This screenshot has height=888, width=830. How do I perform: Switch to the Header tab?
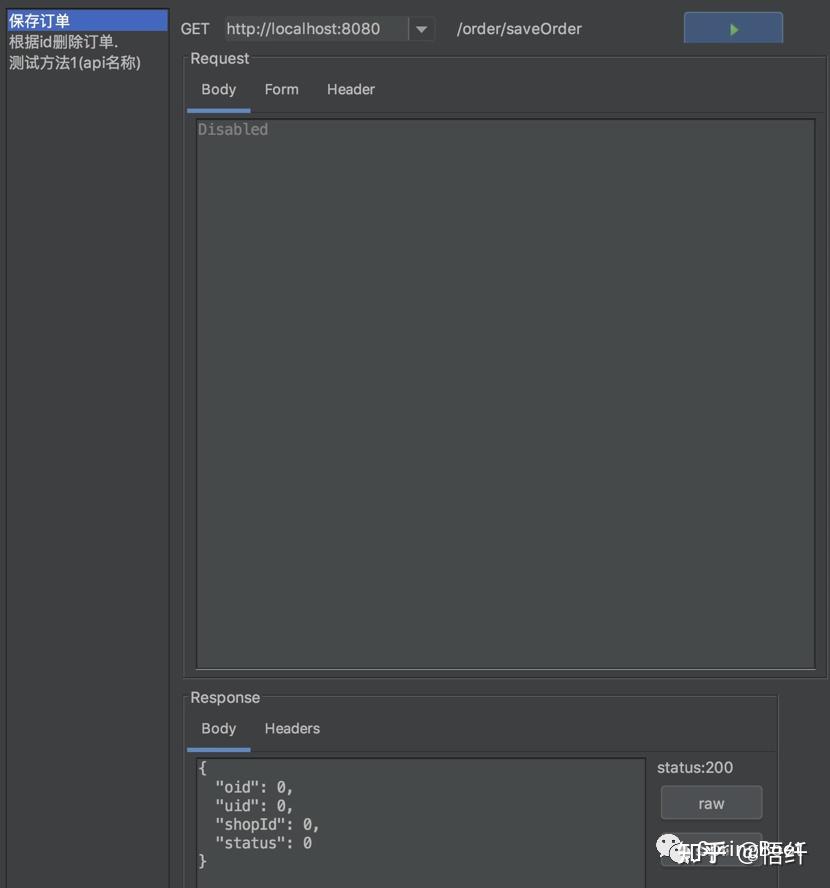click(350, 89)
